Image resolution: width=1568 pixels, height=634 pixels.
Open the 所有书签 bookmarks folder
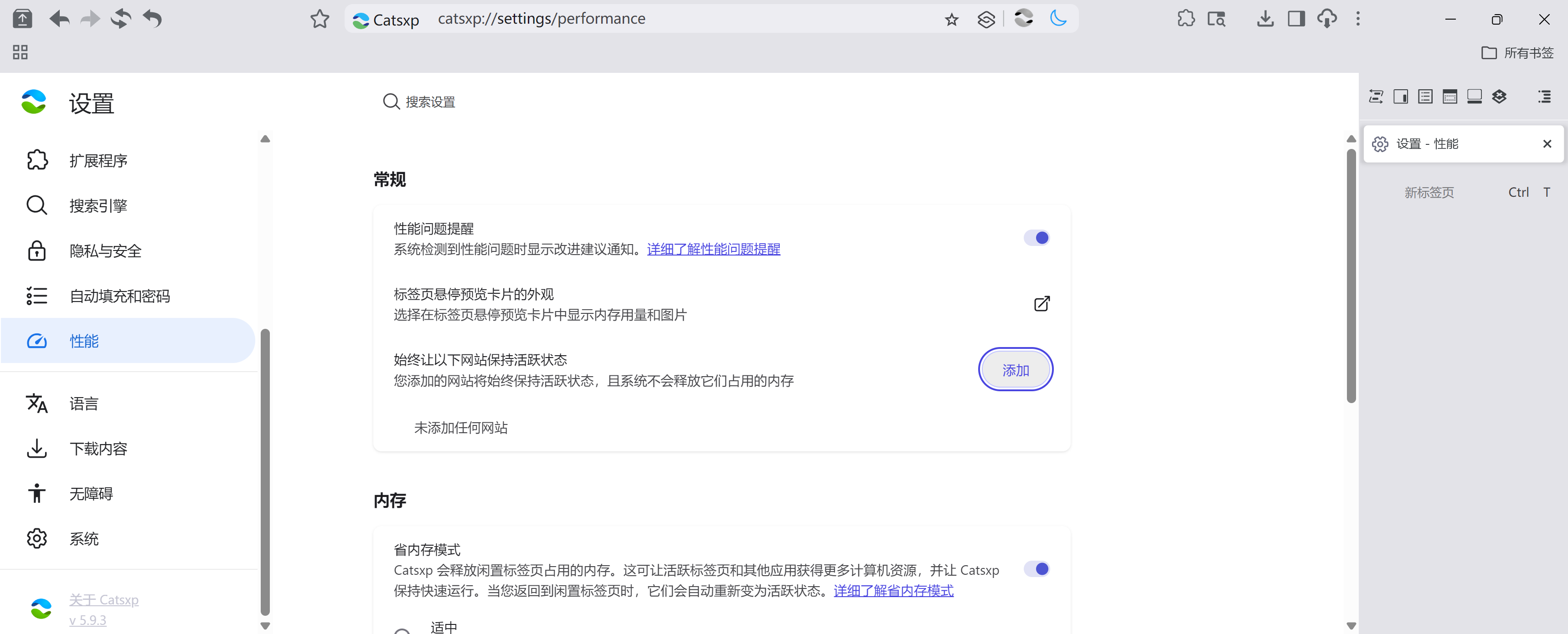pyautogui.click(x=1517, y=53)
